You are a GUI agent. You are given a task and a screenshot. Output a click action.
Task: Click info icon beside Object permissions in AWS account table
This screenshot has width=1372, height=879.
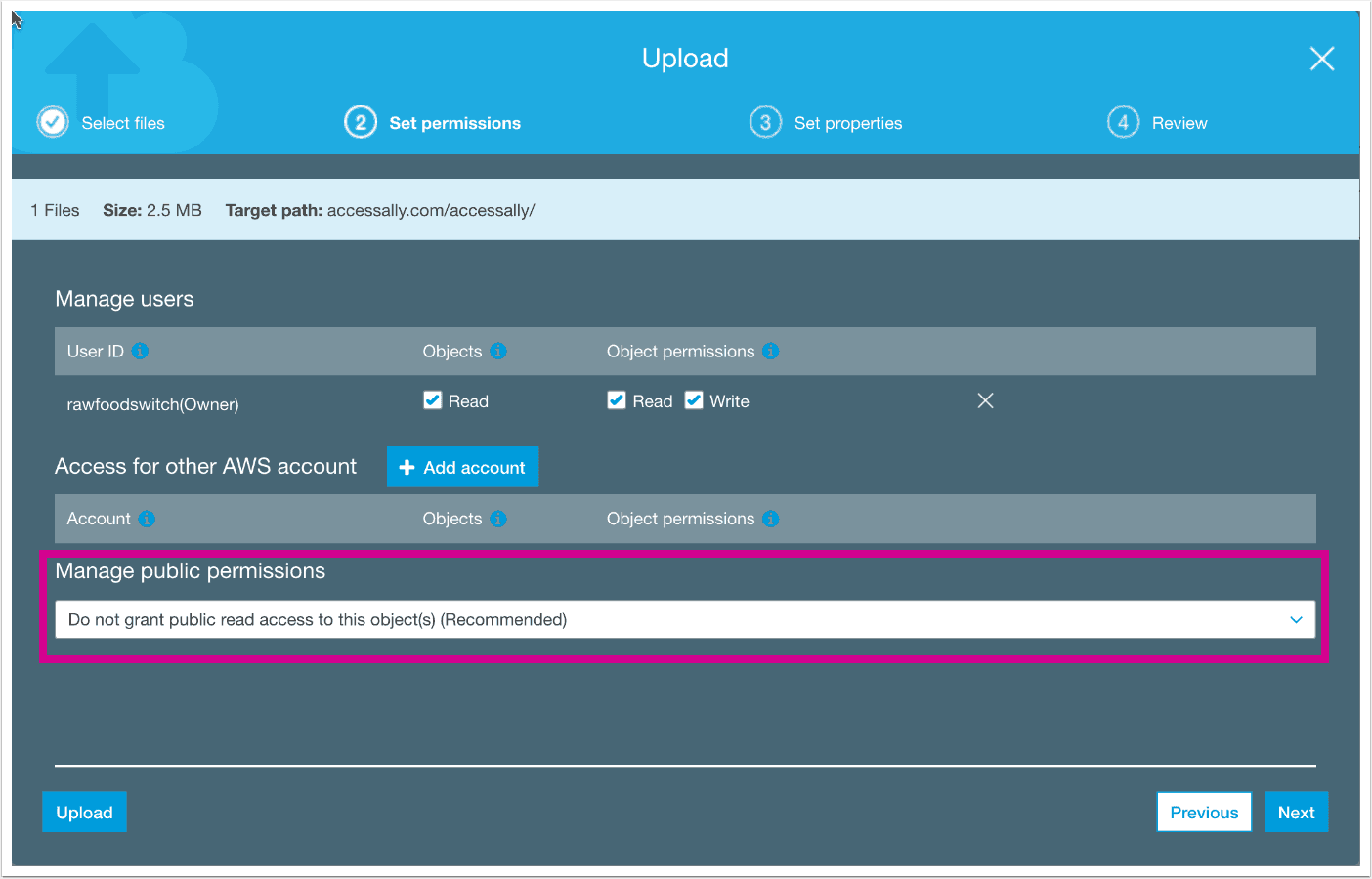pyautogui.click(x=771, y=519)
